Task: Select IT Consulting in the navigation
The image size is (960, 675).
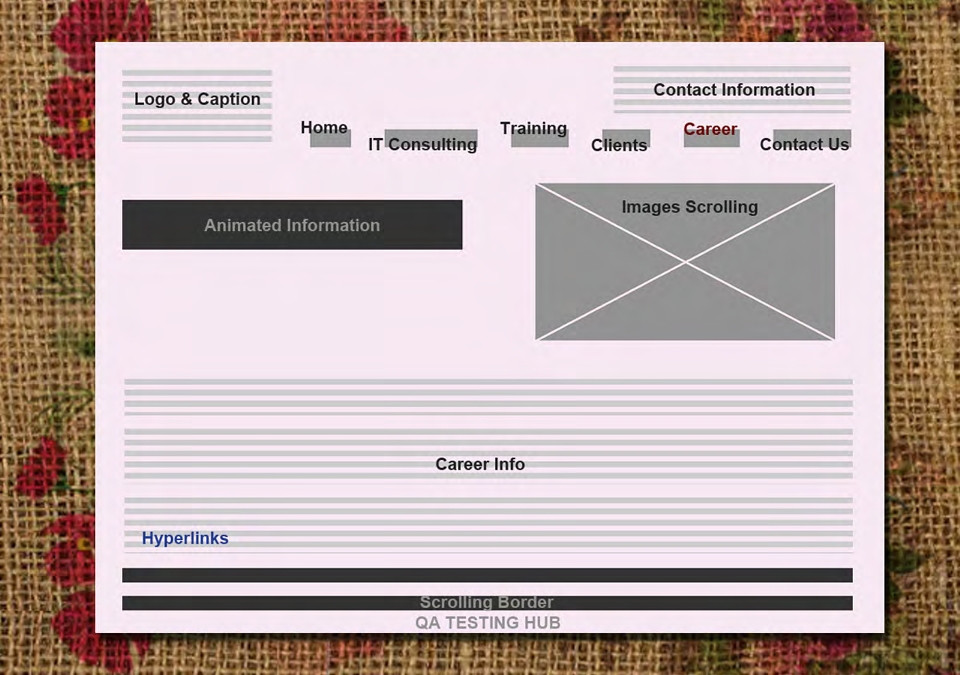Action: pyautogui.click(x=422, y=145)
